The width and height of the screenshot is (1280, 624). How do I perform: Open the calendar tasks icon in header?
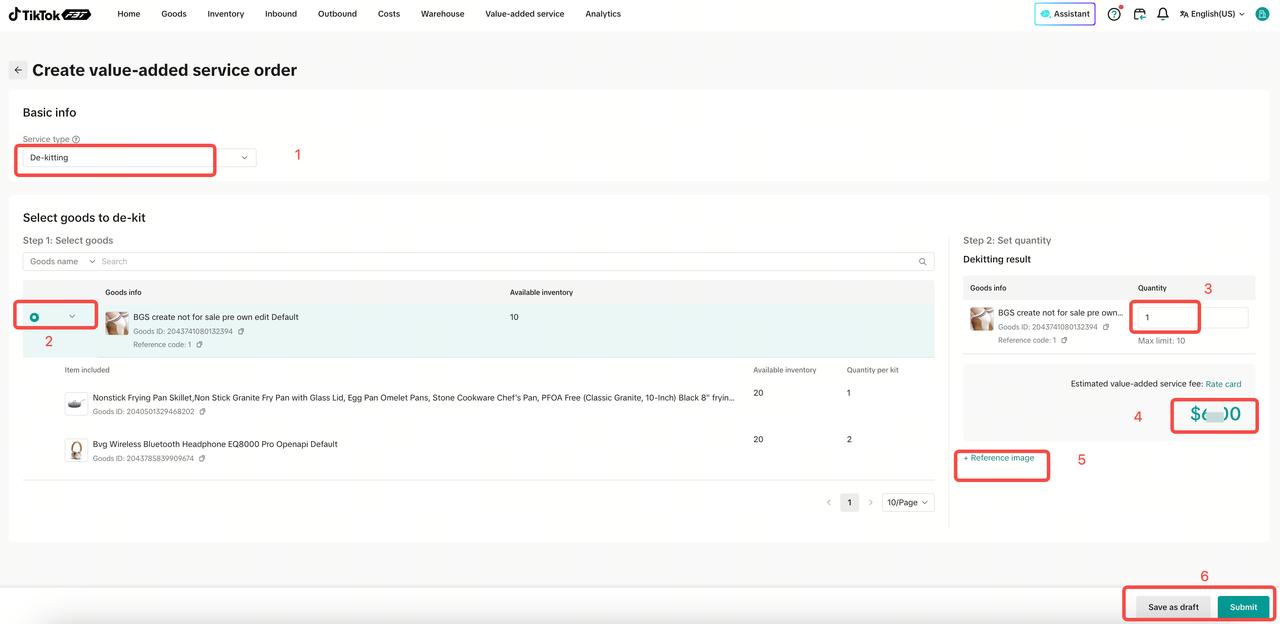(x=1139, y=14)
